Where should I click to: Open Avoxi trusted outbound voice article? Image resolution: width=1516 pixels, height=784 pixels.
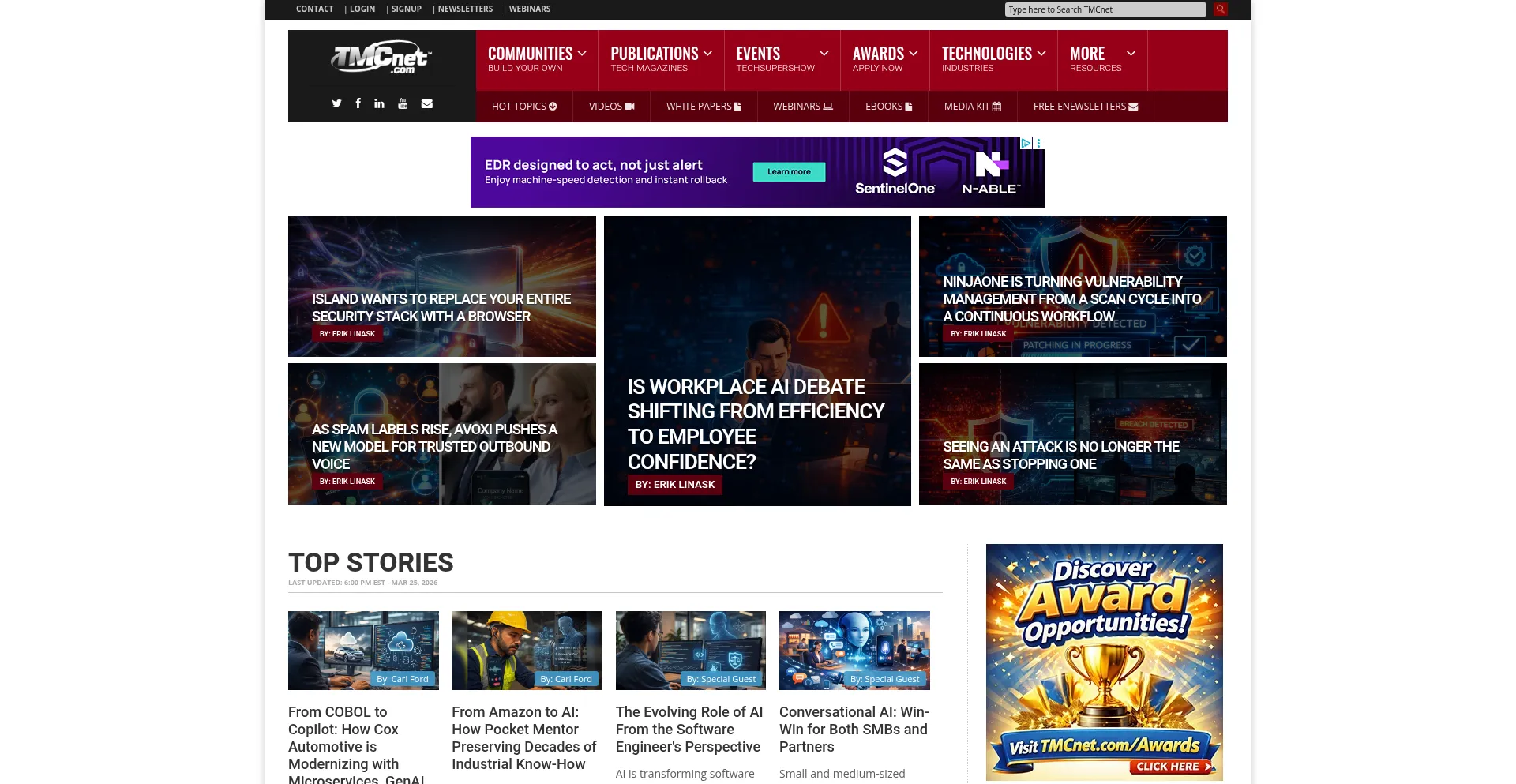coord(442,433)
